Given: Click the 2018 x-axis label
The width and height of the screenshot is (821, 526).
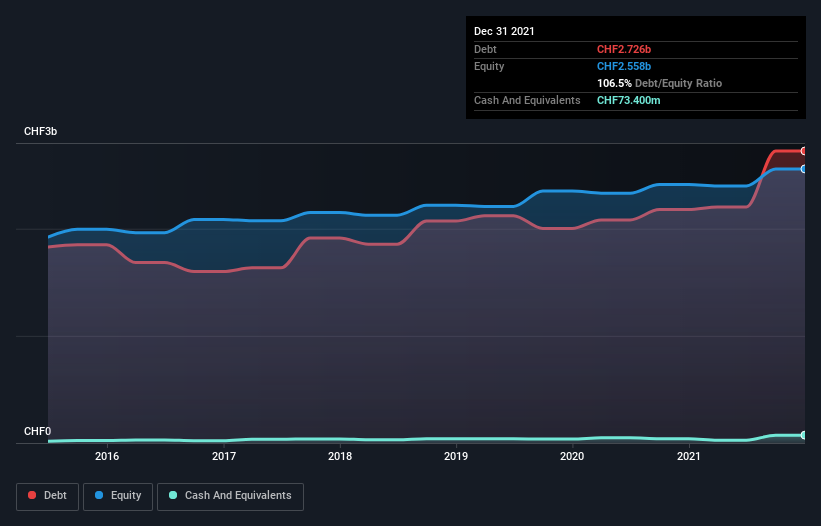Looking at the screenshot, I should 340,456.
